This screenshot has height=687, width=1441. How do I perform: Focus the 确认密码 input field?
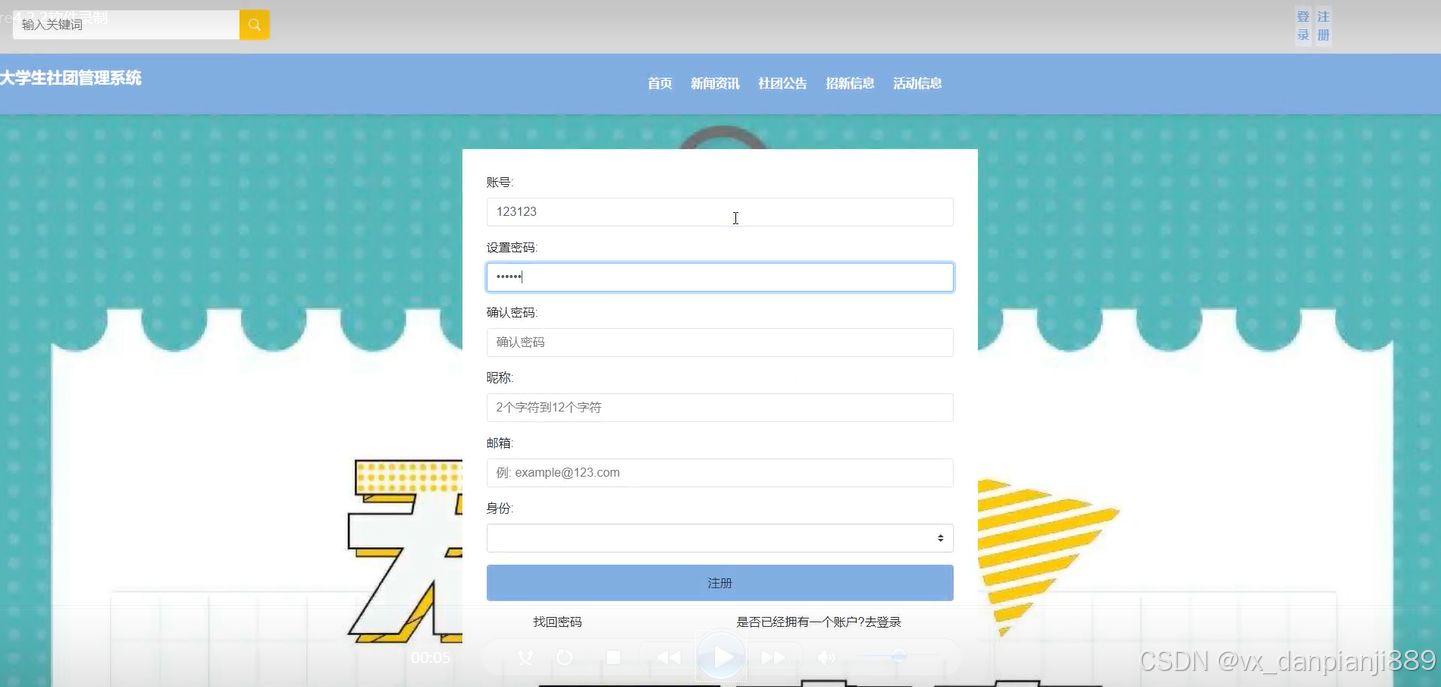[720, 342]
